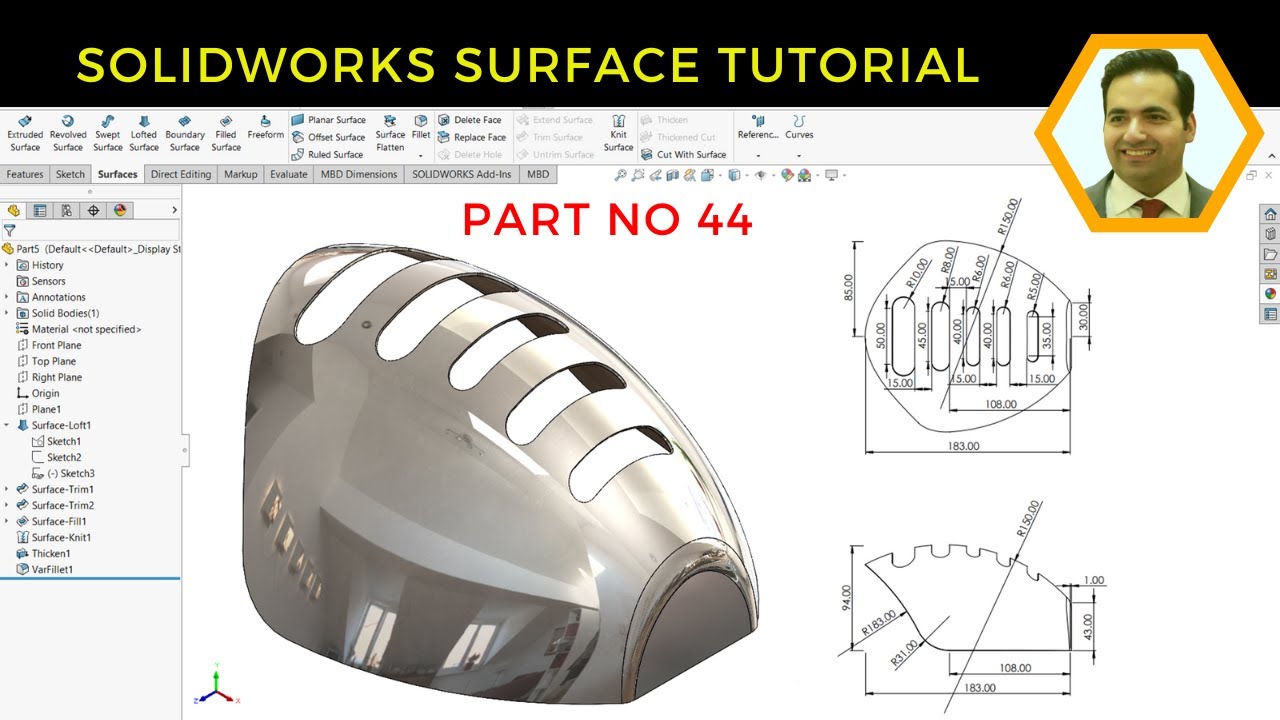Expand the History node
This screenshot has width=1280, height=720.
[8, 265]
